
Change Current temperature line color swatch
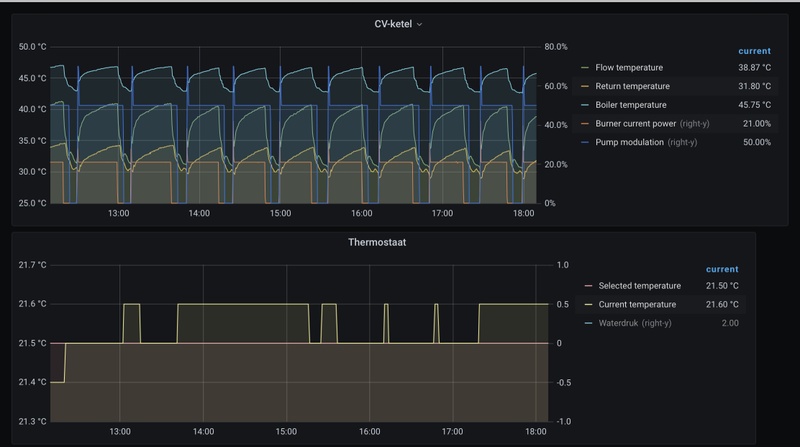(x=588, y=305)
